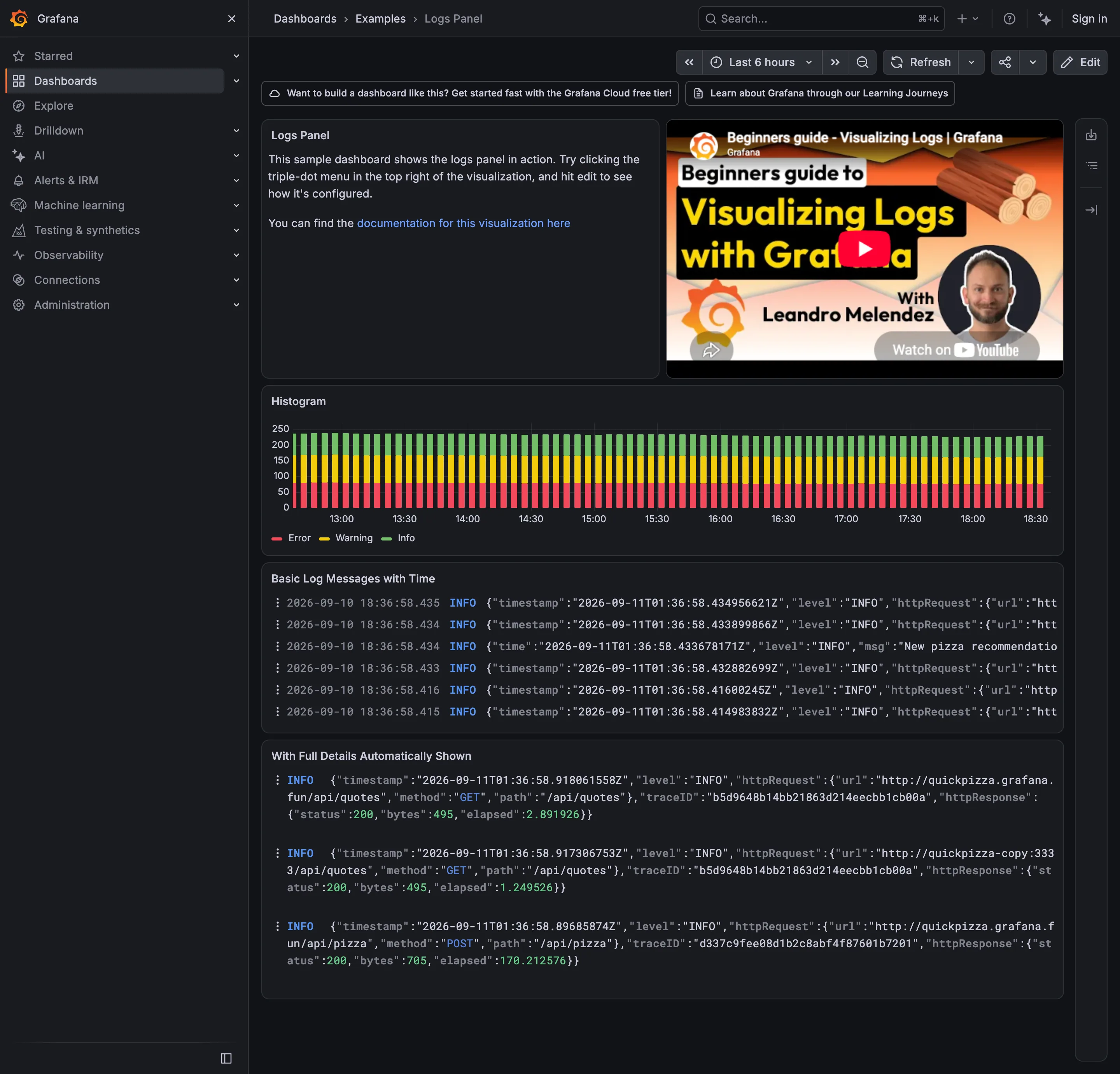Screen dimensions: 1120x1074
Task: Expand the Dashboards section chevron
Action: [x=236, y=81]
